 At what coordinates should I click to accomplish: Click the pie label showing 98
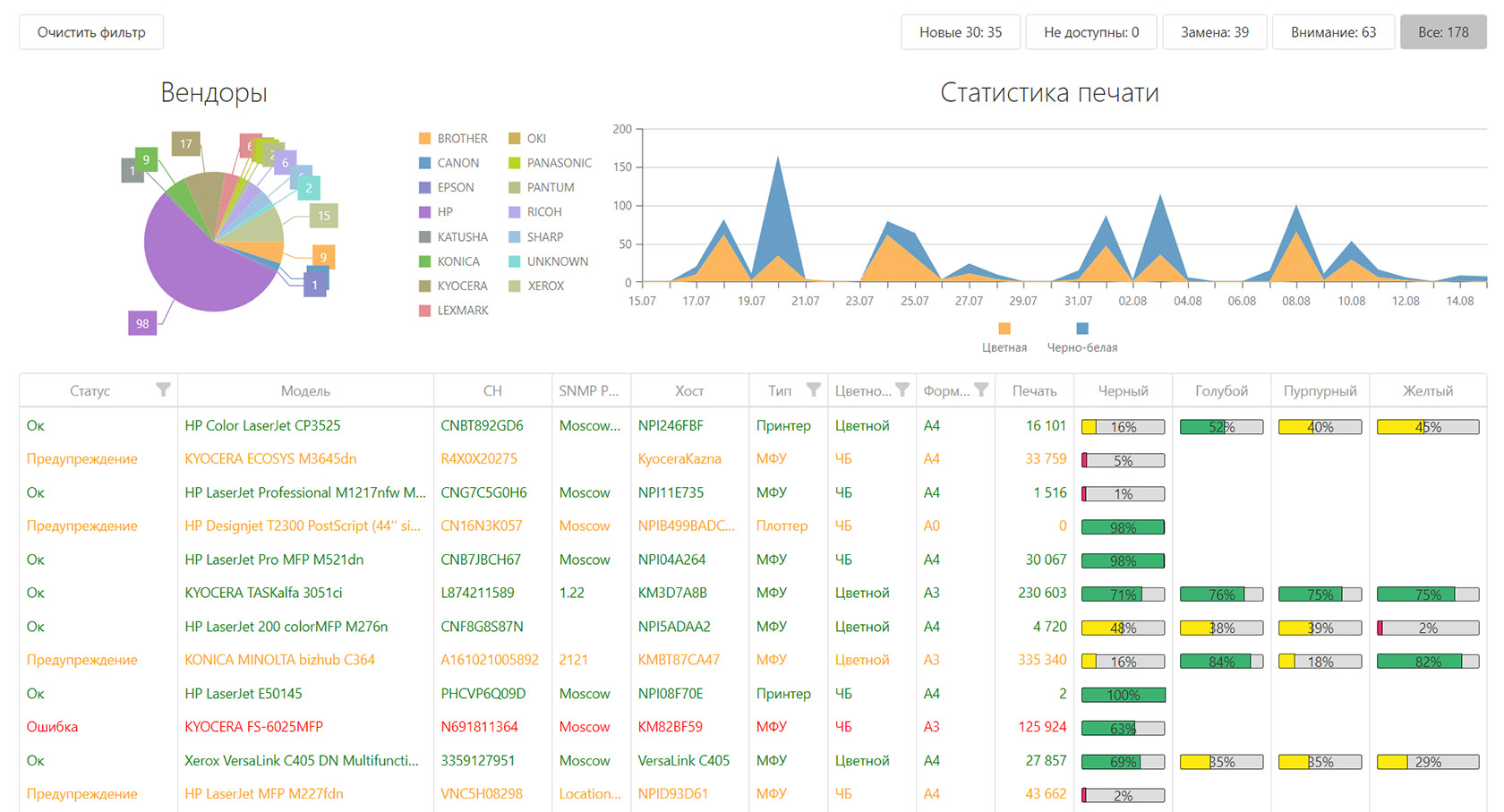pyautogui.click(x=142, y=323)
